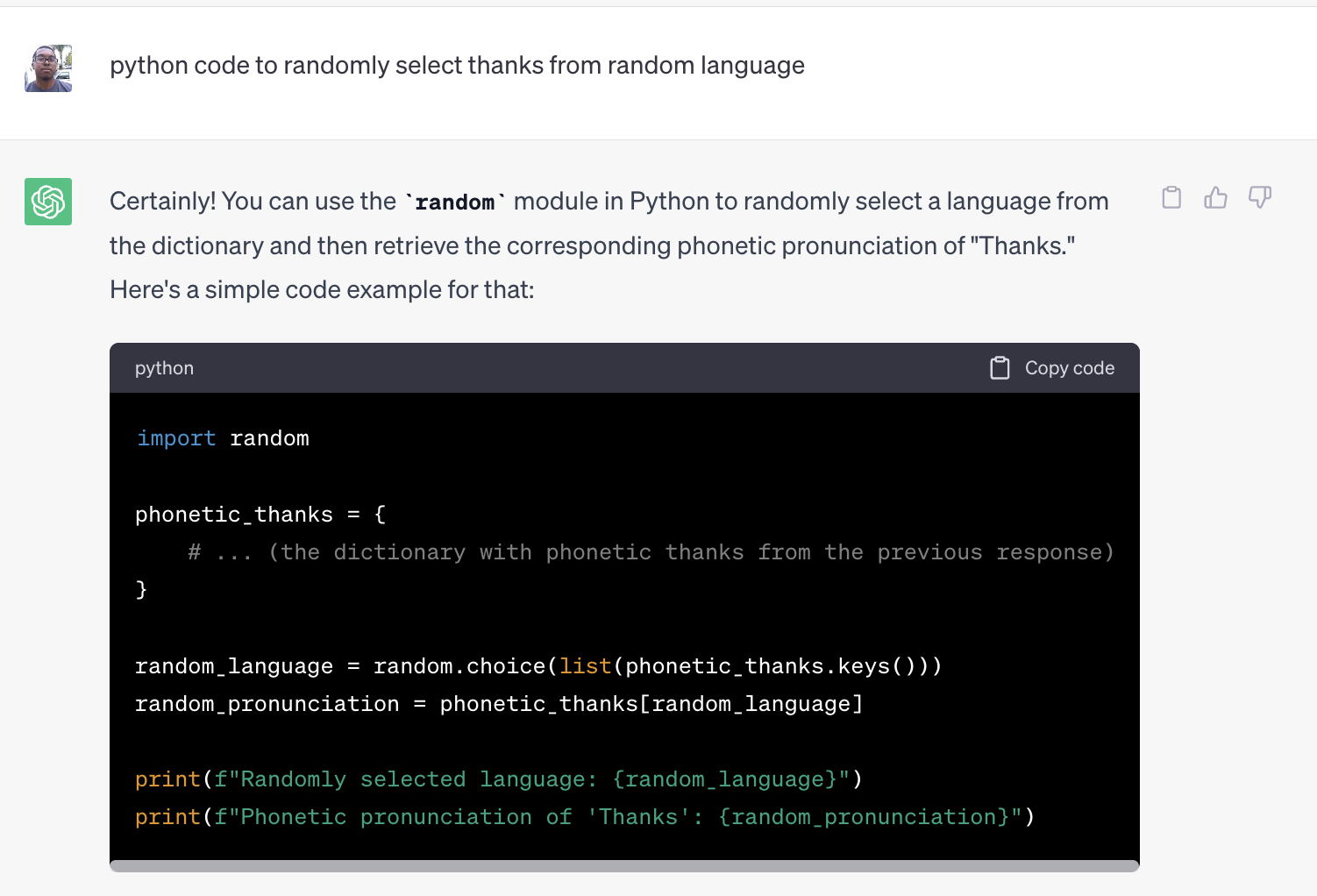
Task: Click the 'random_language = random.choice' line
Action: coord(538,666)
